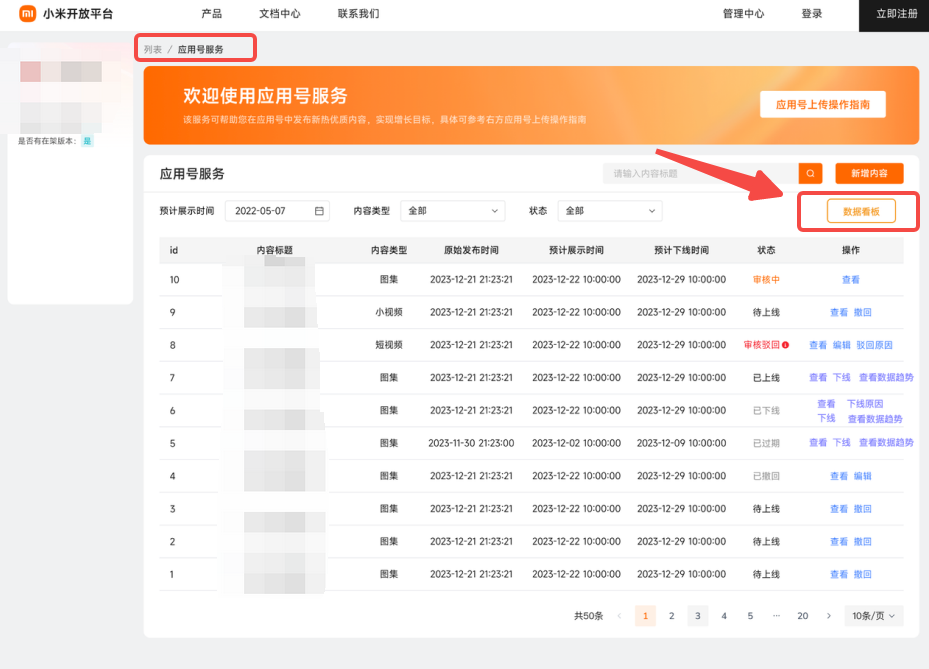Go to page 3 in pagination
Screen dimensions: 929x669
(x=698, y=616)
